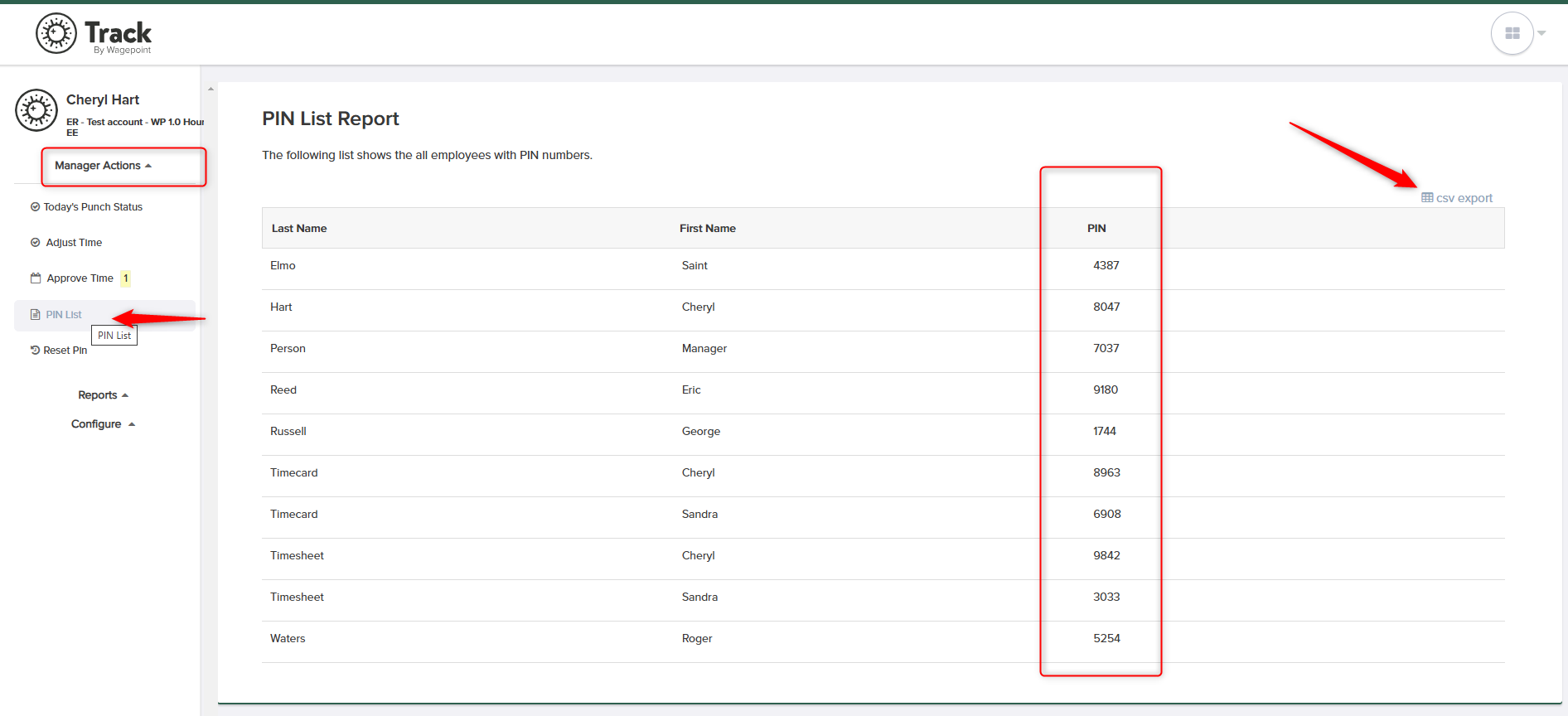Select first name Roger cell
Screen dimensions: 1568x716
click(697, 639)
